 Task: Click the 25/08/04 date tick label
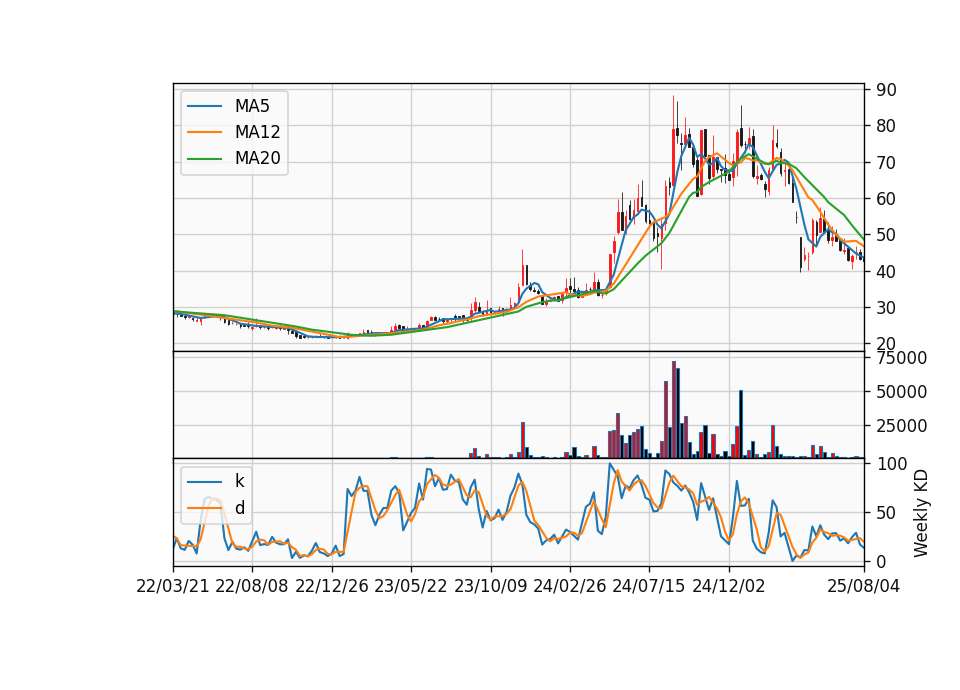[x=863, y=586]
